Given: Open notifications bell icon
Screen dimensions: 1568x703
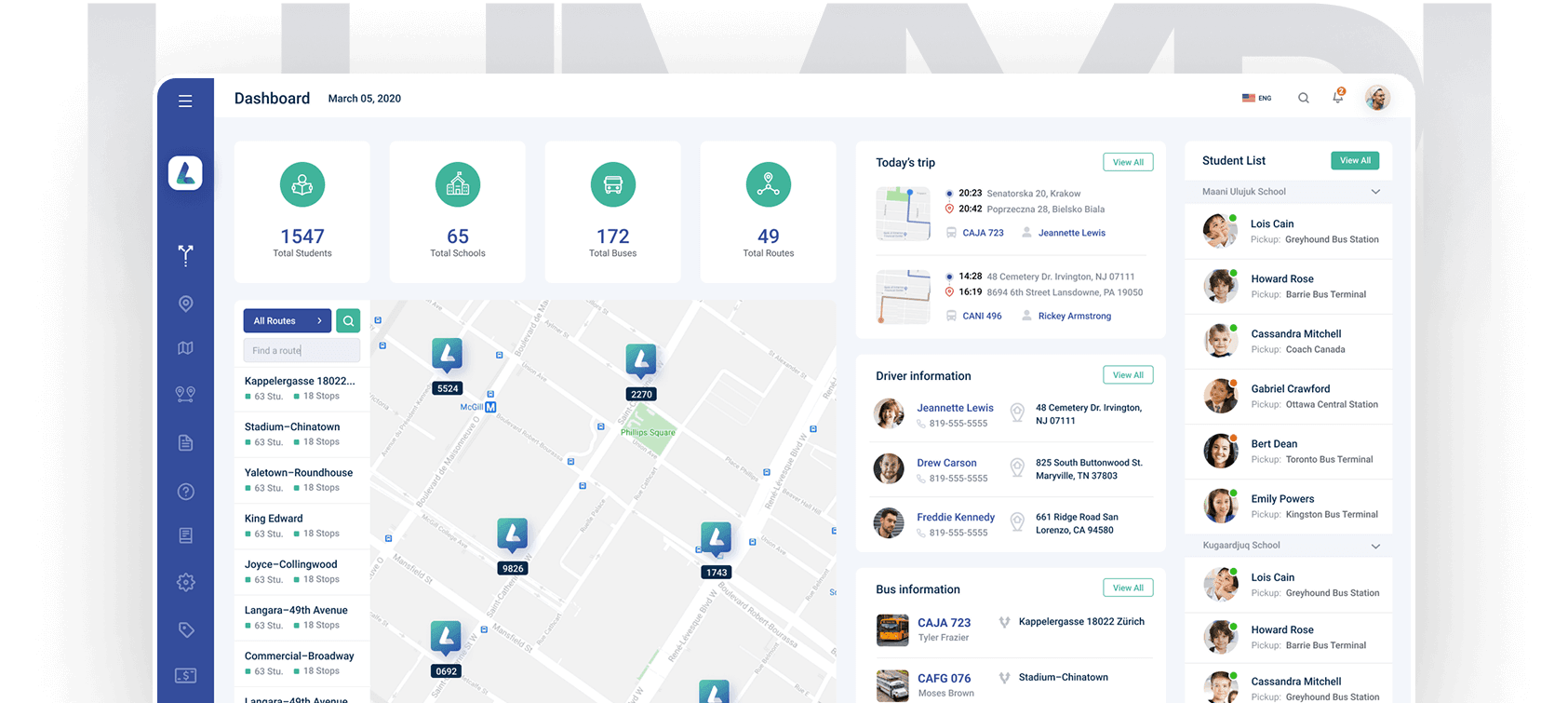Looking at the screenshot, I should pos(1338,97).
